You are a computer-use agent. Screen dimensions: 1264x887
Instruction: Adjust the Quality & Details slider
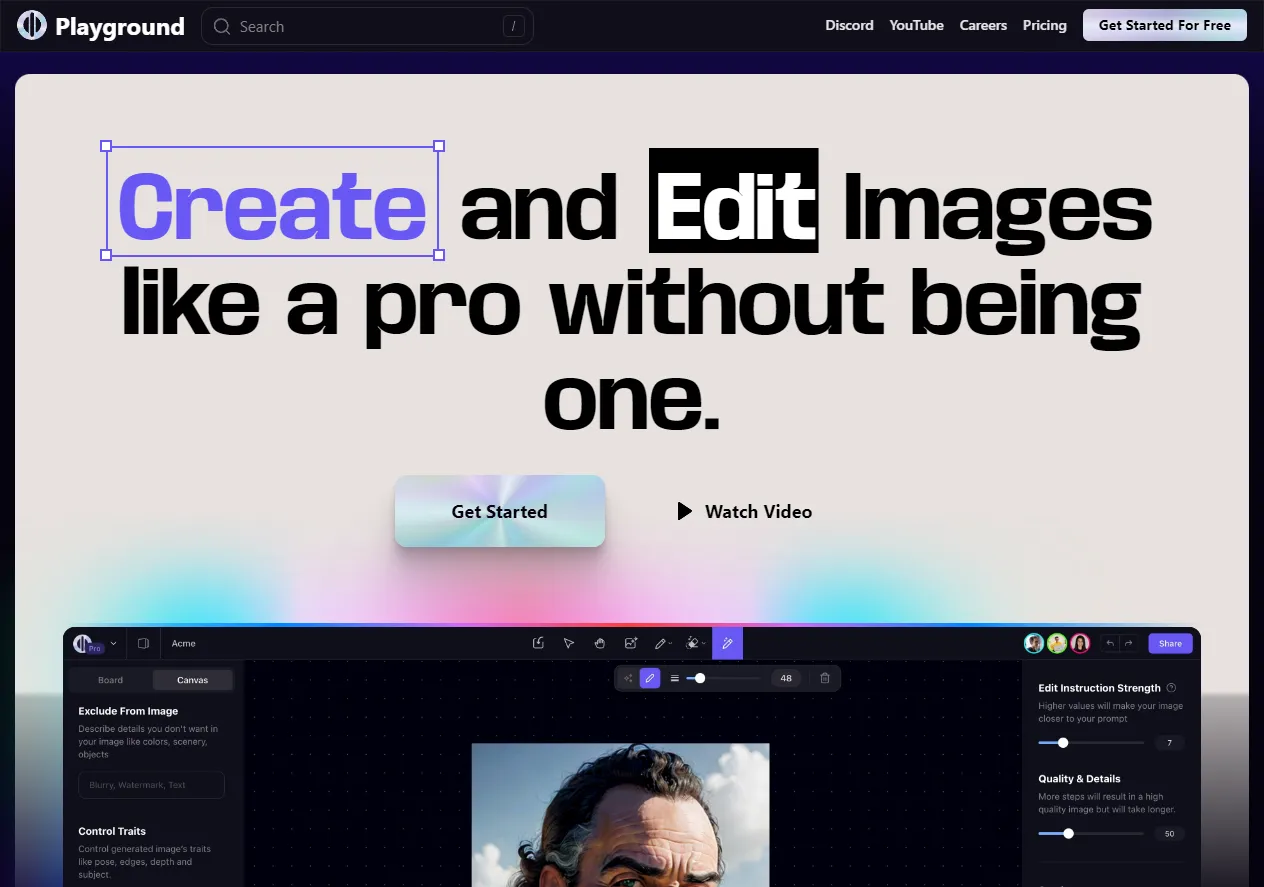click(1091, 833)
